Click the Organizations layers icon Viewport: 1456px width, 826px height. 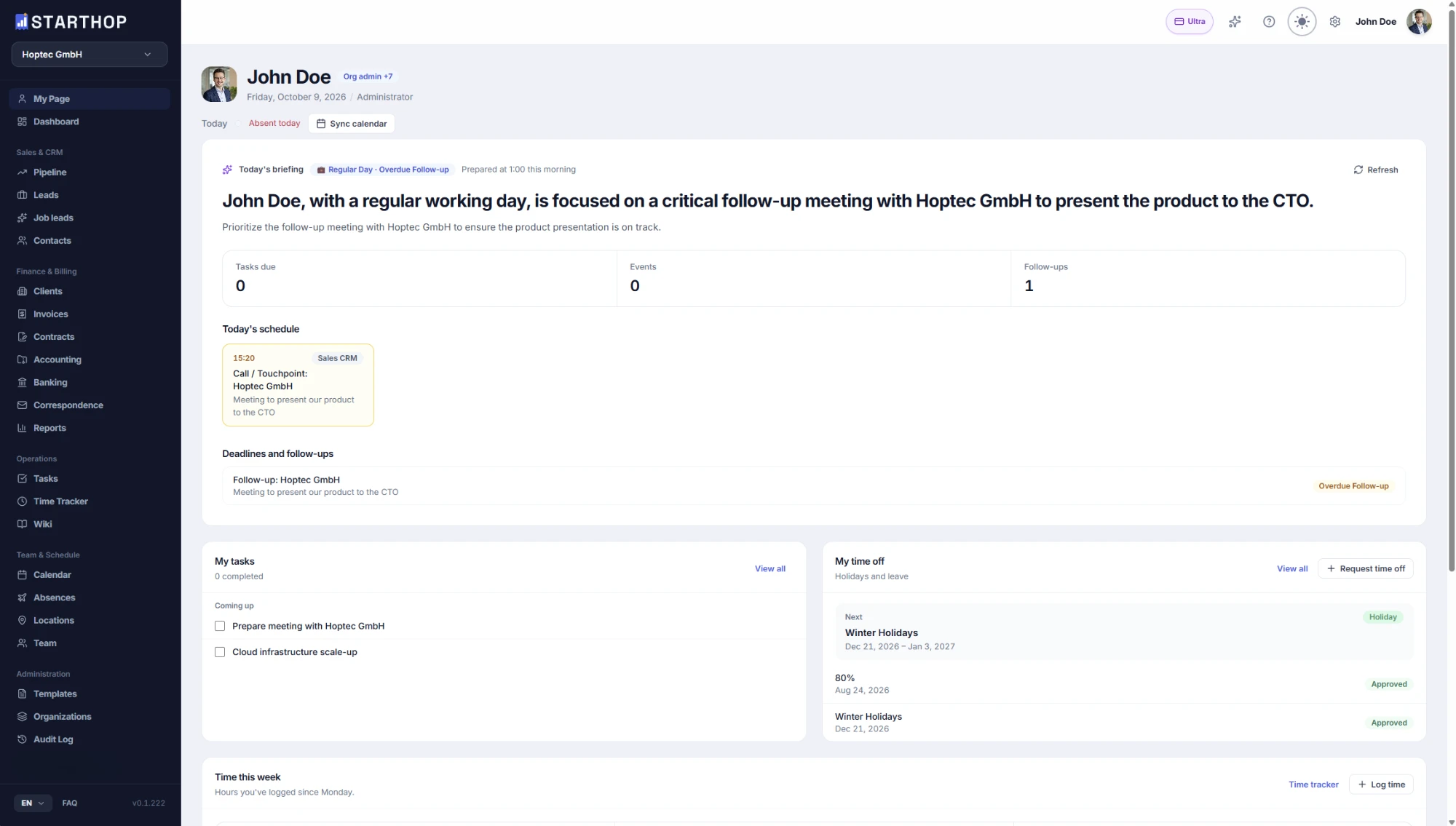22,717
